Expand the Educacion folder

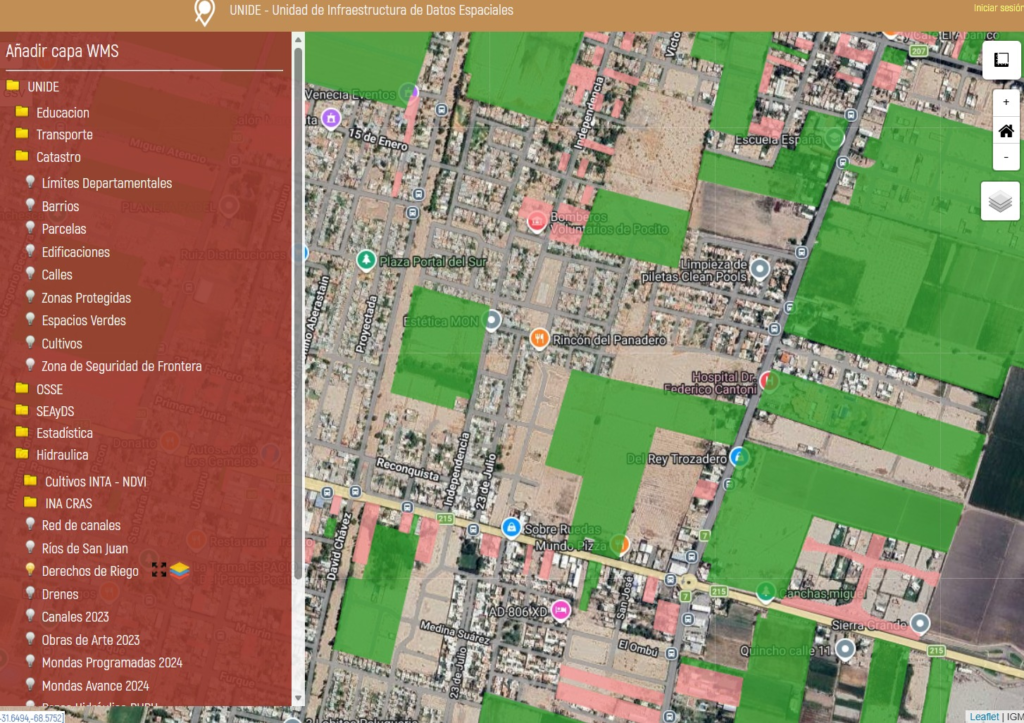click(x=22, y=112)
